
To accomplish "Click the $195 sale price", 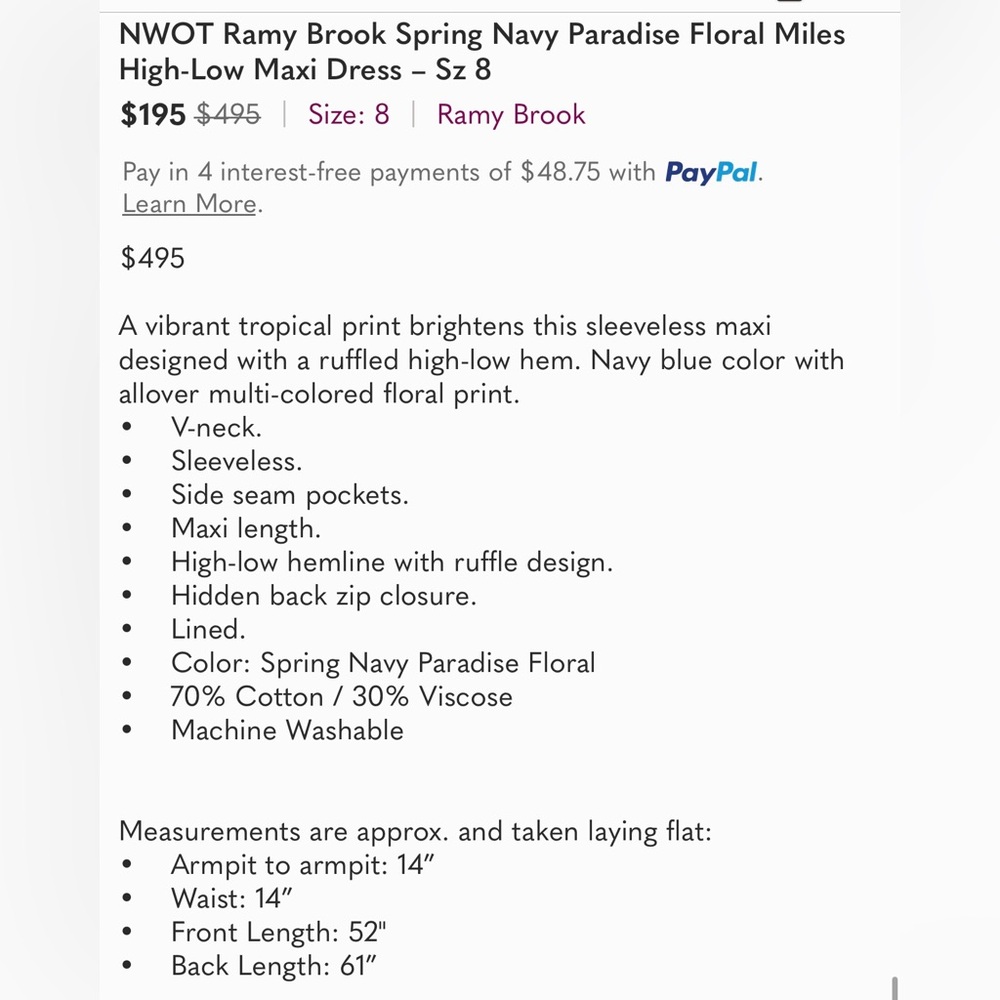I will [x=153, y=115].
